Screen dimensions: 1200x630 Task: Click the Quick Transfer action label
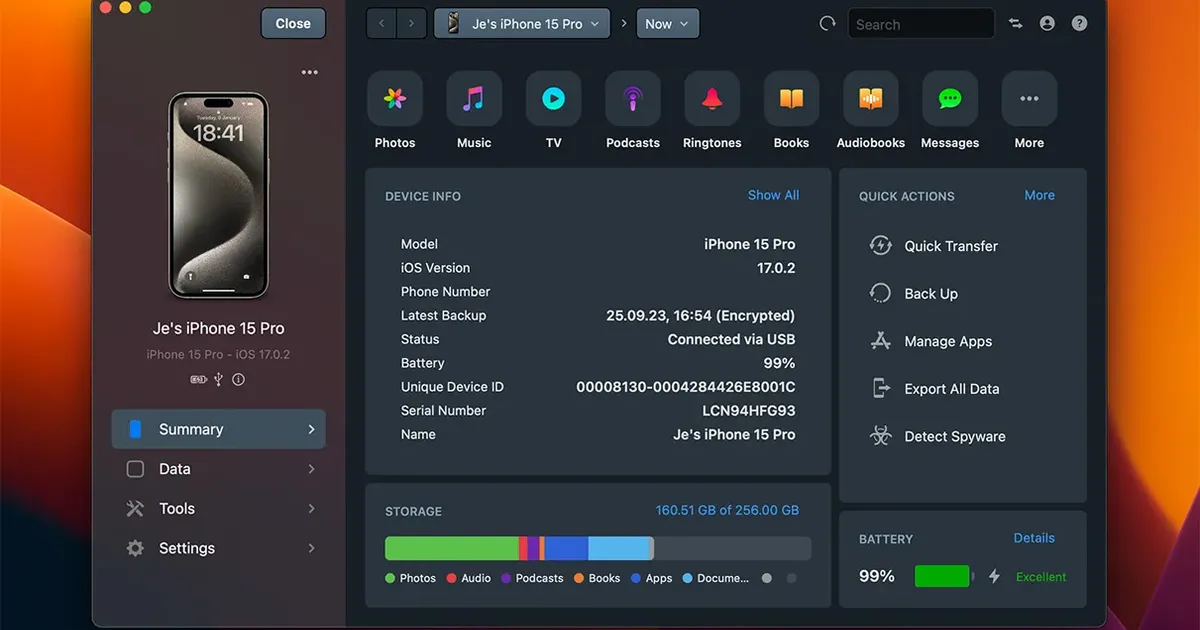[x=951, y=246]
